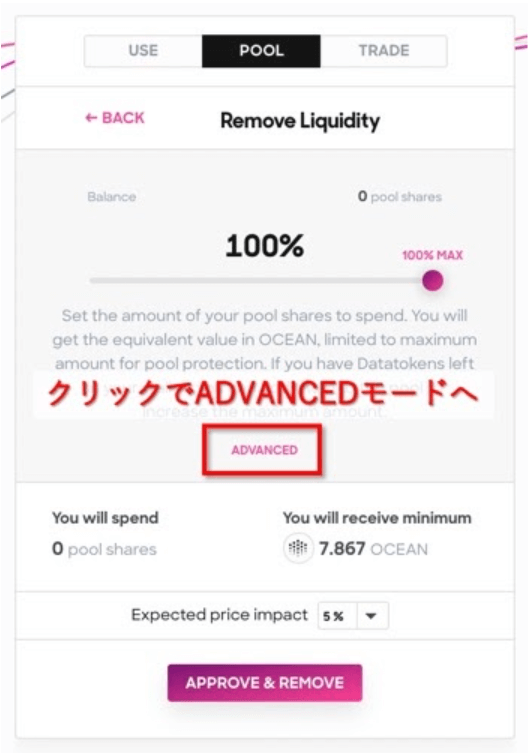Go back using the BACK link
This screenshot has width=530, height=753.
pos(115,118)
